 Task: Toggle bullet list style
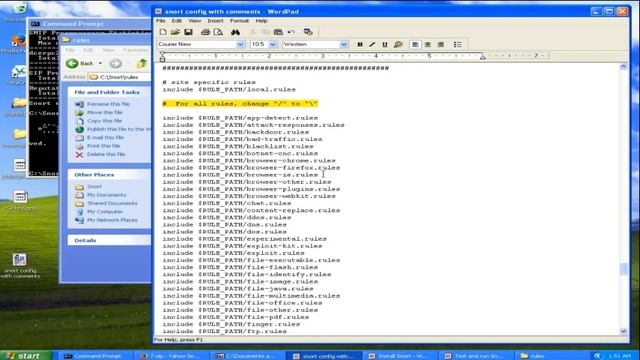(x=458, y=44)
